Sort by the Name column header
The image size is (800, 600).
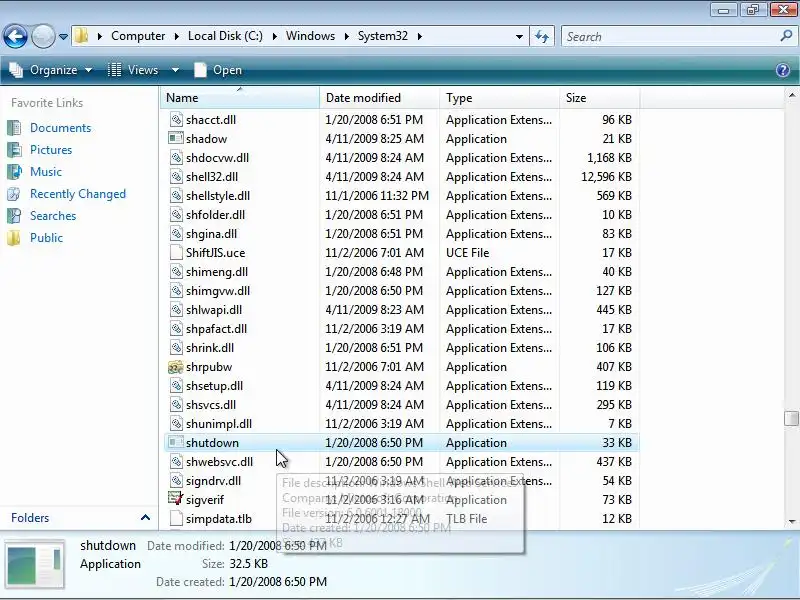[x=240, y=97]
